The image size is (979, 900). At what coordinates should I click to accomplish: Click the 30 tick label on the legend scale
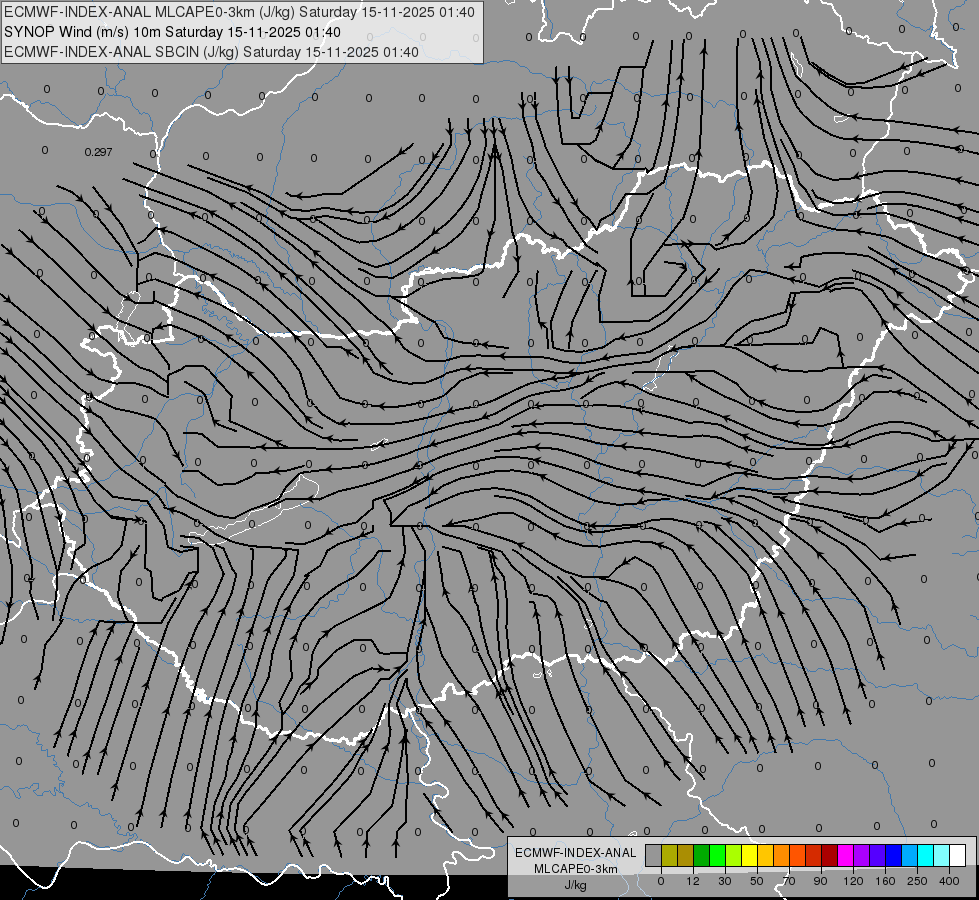click(x=725, y=881)
